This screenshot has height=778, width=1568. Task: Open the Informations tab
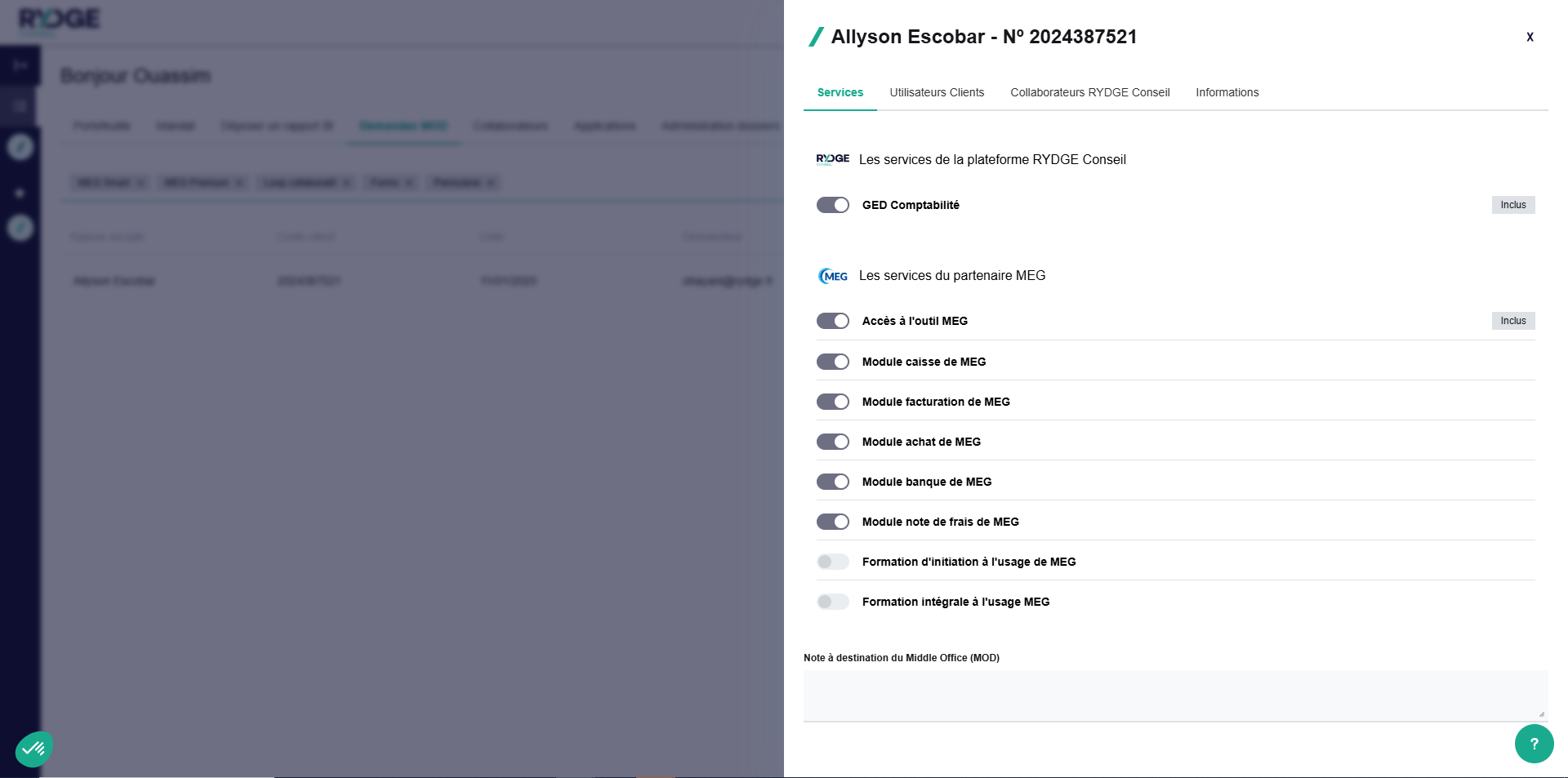(x=1227, y=92)
